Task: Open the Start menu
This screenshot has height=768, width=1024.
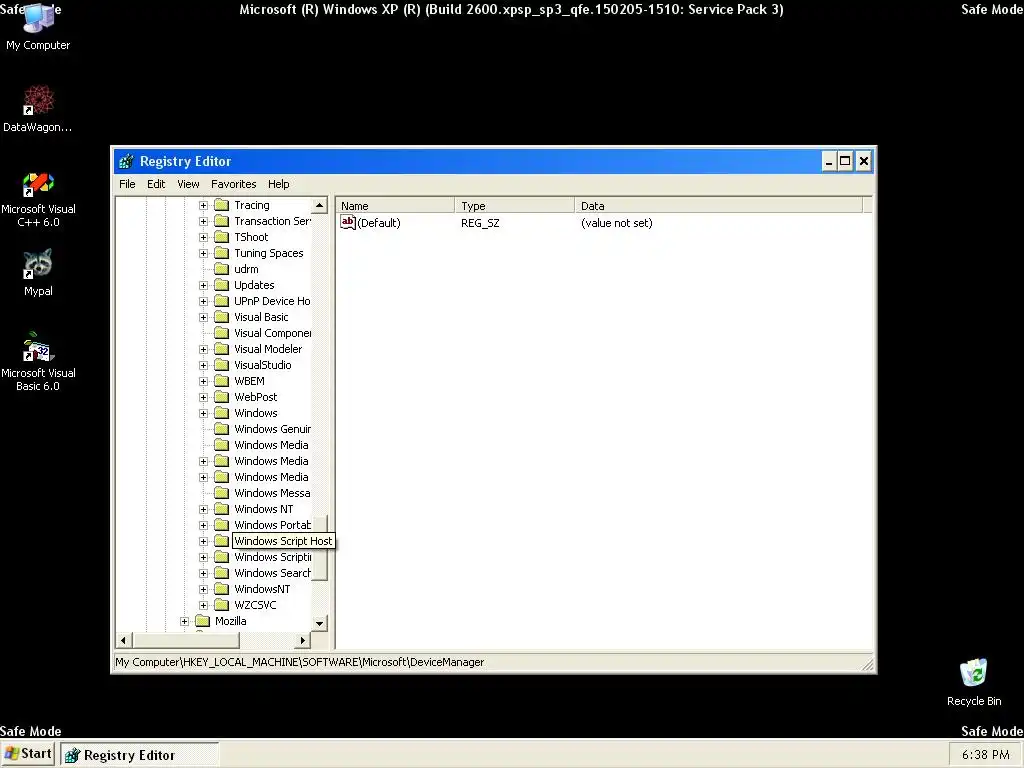Action: (27, 754)
